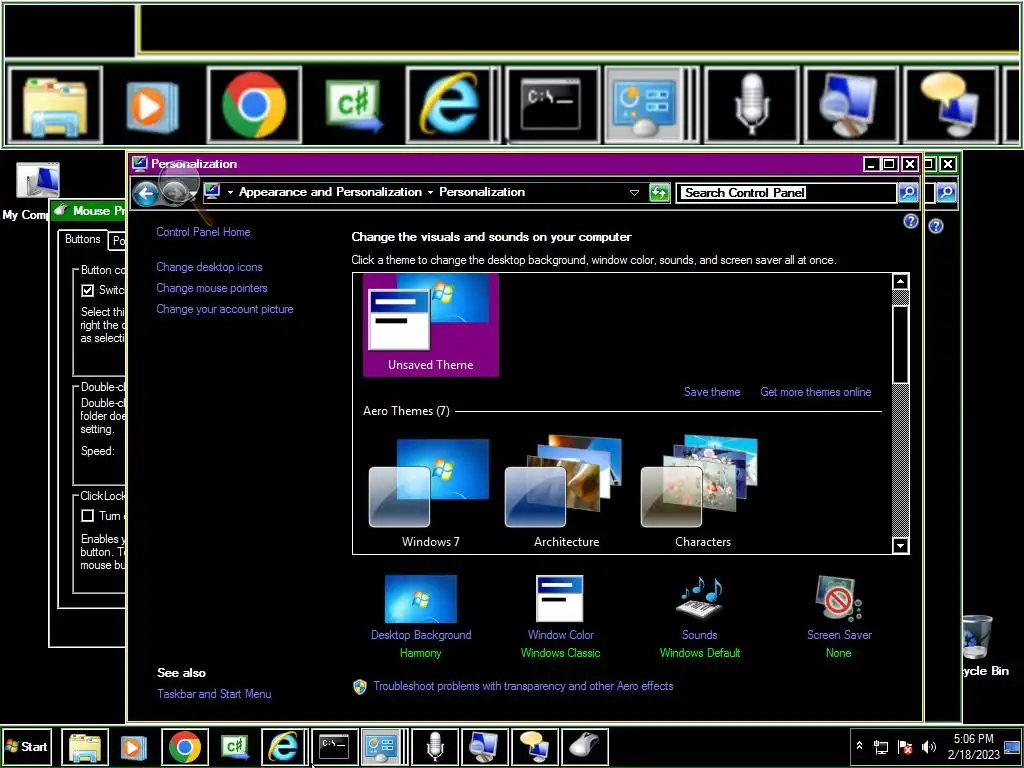Open Change desktop icons link
Screen dimensions: 1024x768
[x=209, y=267]
